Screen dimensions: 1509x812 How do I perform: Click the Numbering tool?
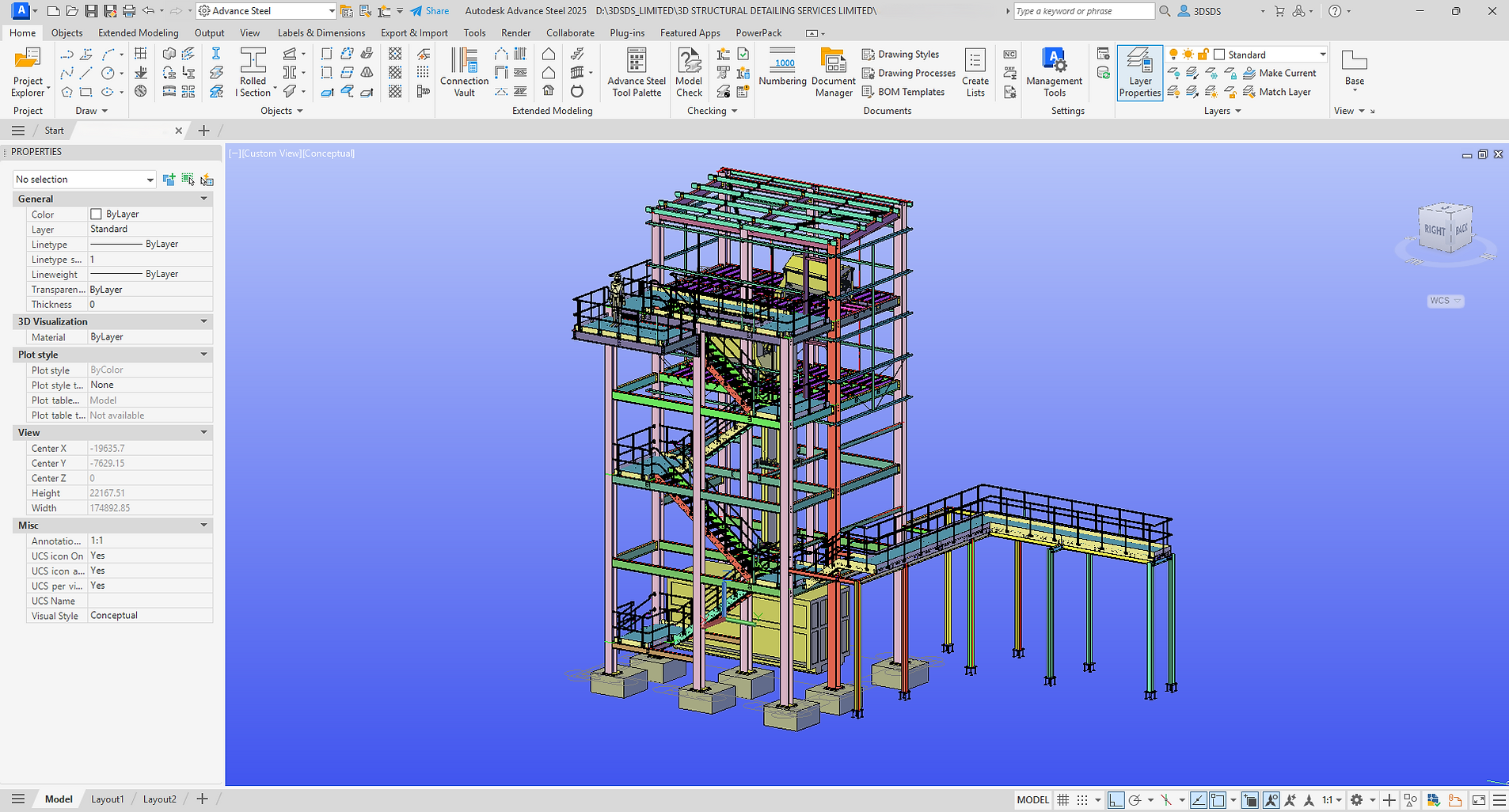click(x=782, y=67)
